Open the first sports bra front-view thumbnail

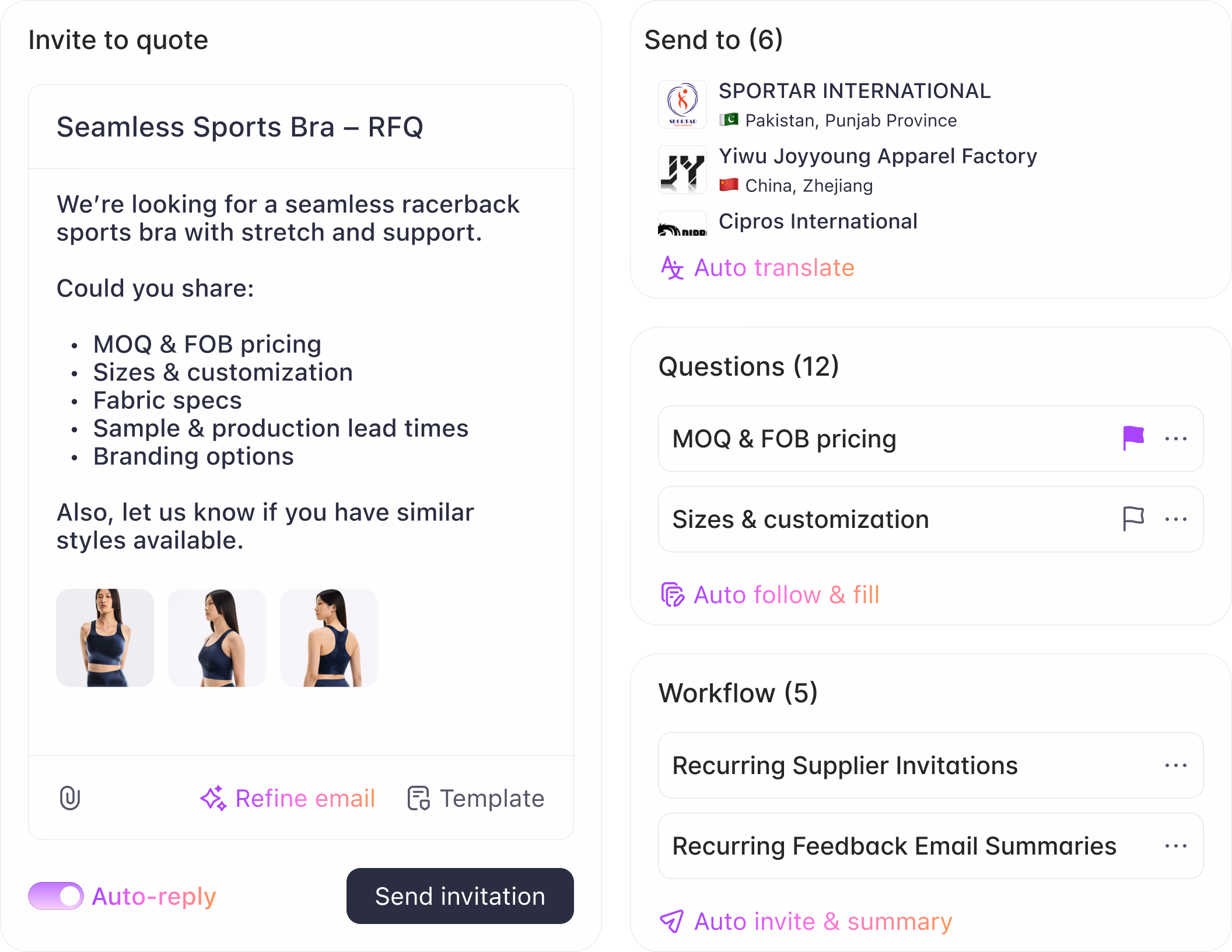coord(105,638)
